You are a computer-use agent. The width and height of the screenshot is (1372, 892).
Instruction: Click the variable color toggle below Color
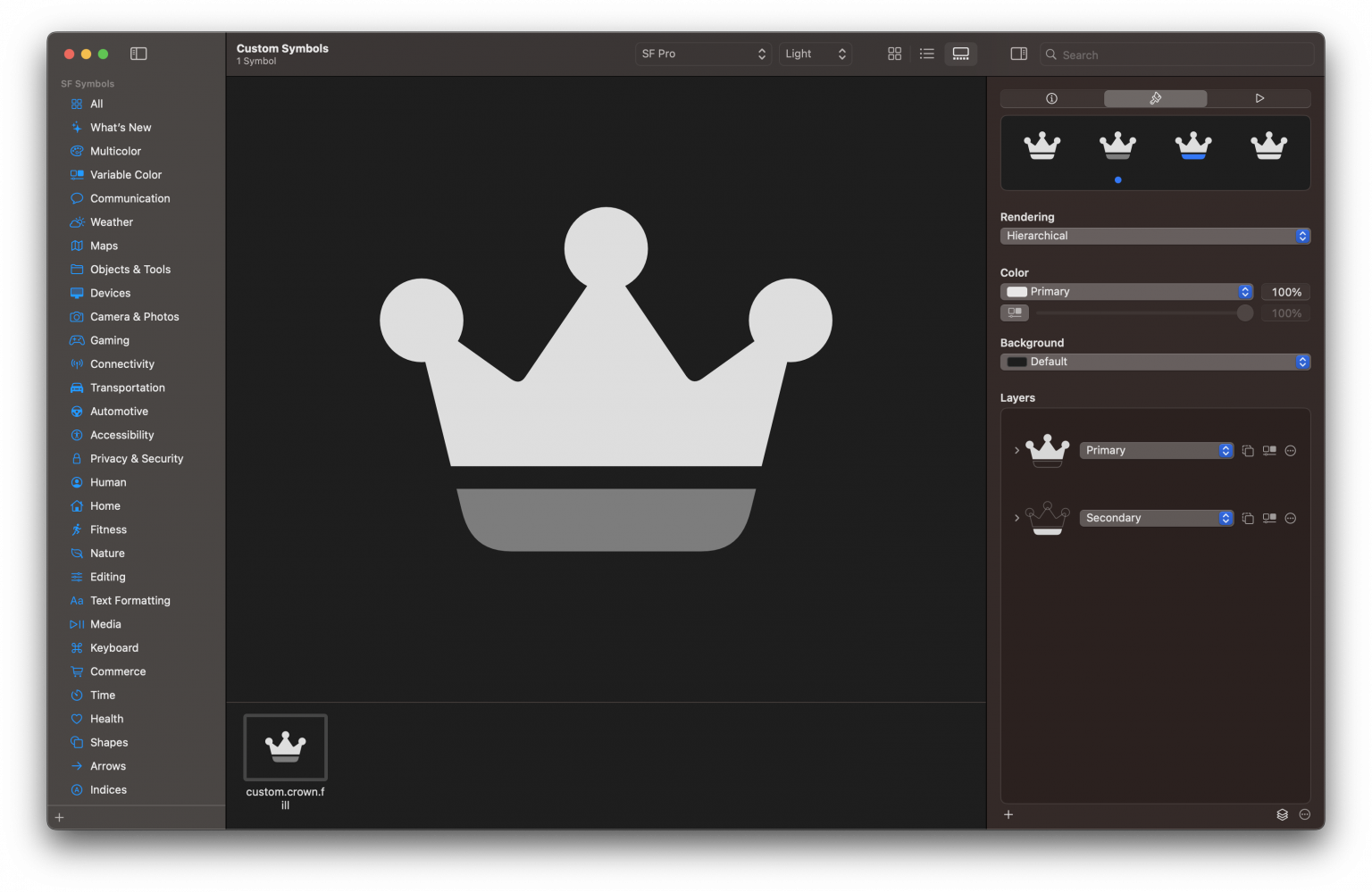click(x=1015, y=313)
